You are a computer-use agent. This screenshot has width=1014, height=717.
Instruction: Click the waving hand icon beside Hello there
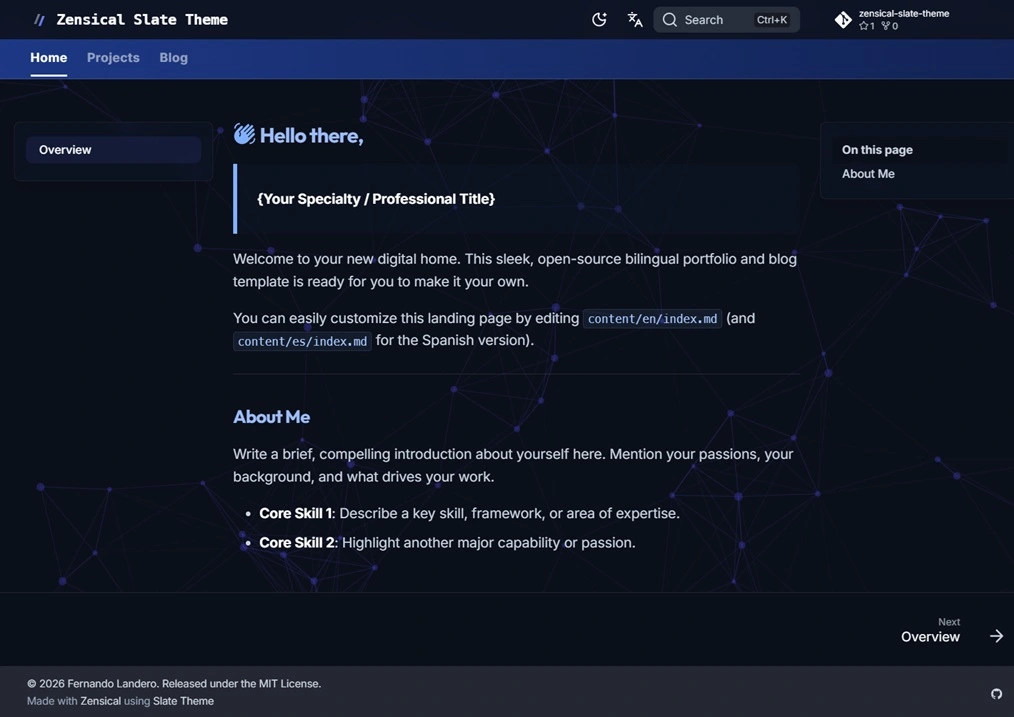(244, 134)
